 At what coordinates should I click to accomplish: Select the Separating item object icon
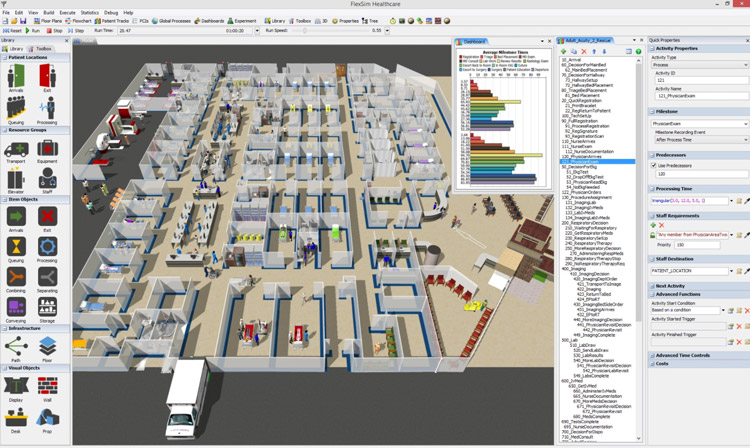click(x=47, y=277)
